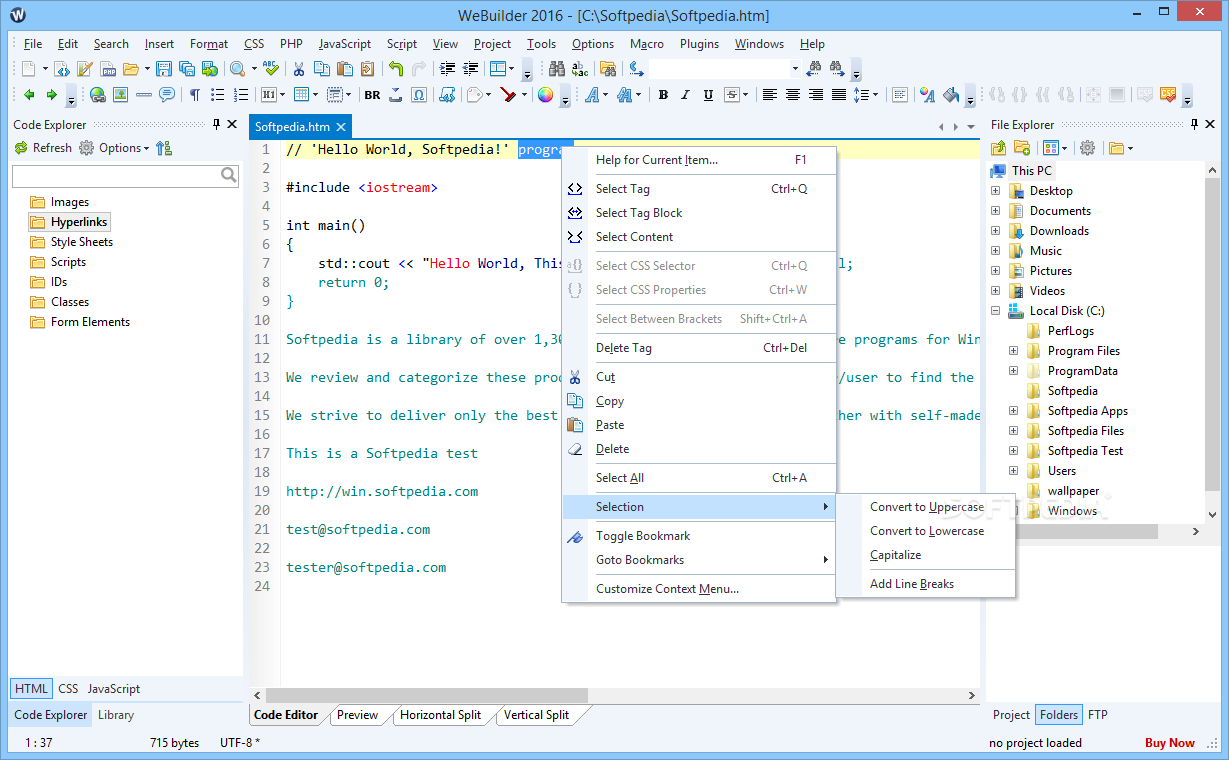Viewport: 1229px width, 760px height.
Task: Click the code tree sort icon beside Options
Action: tap(164, 148)
